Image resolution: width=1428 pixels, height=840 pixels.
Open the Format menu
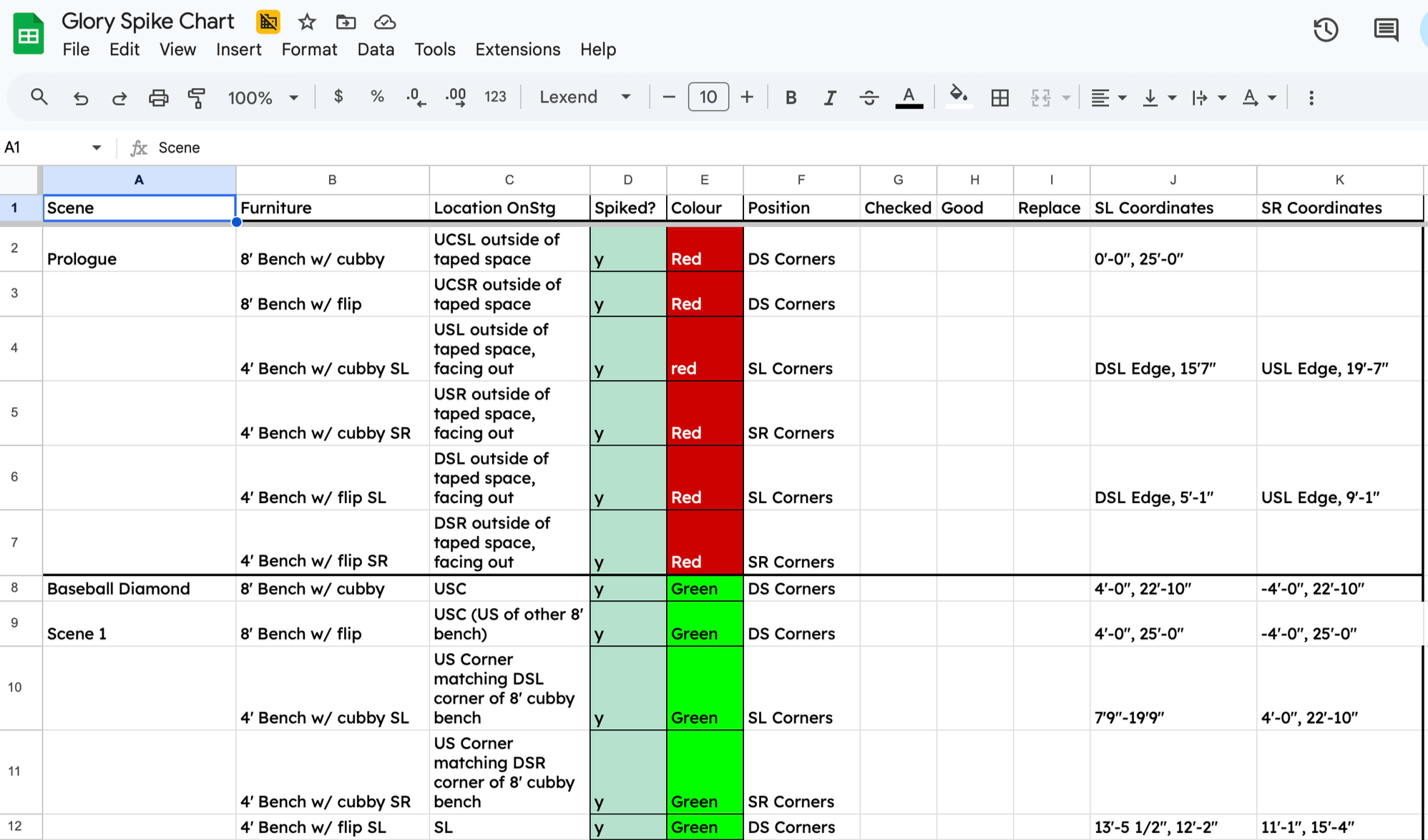309,49
